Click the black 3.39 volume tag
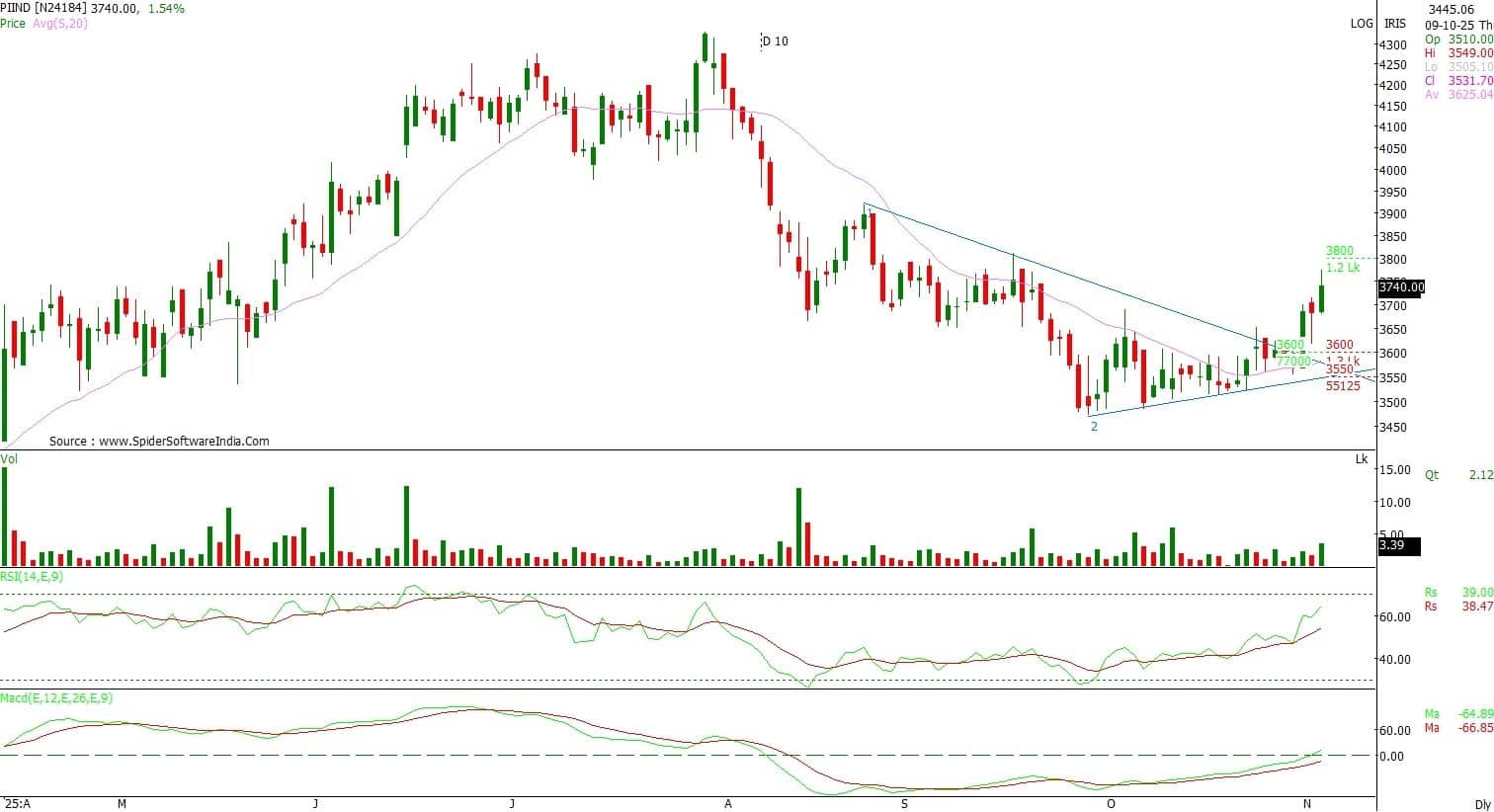Viewport: 1494px width, 812px height. tap(1392, 545)
